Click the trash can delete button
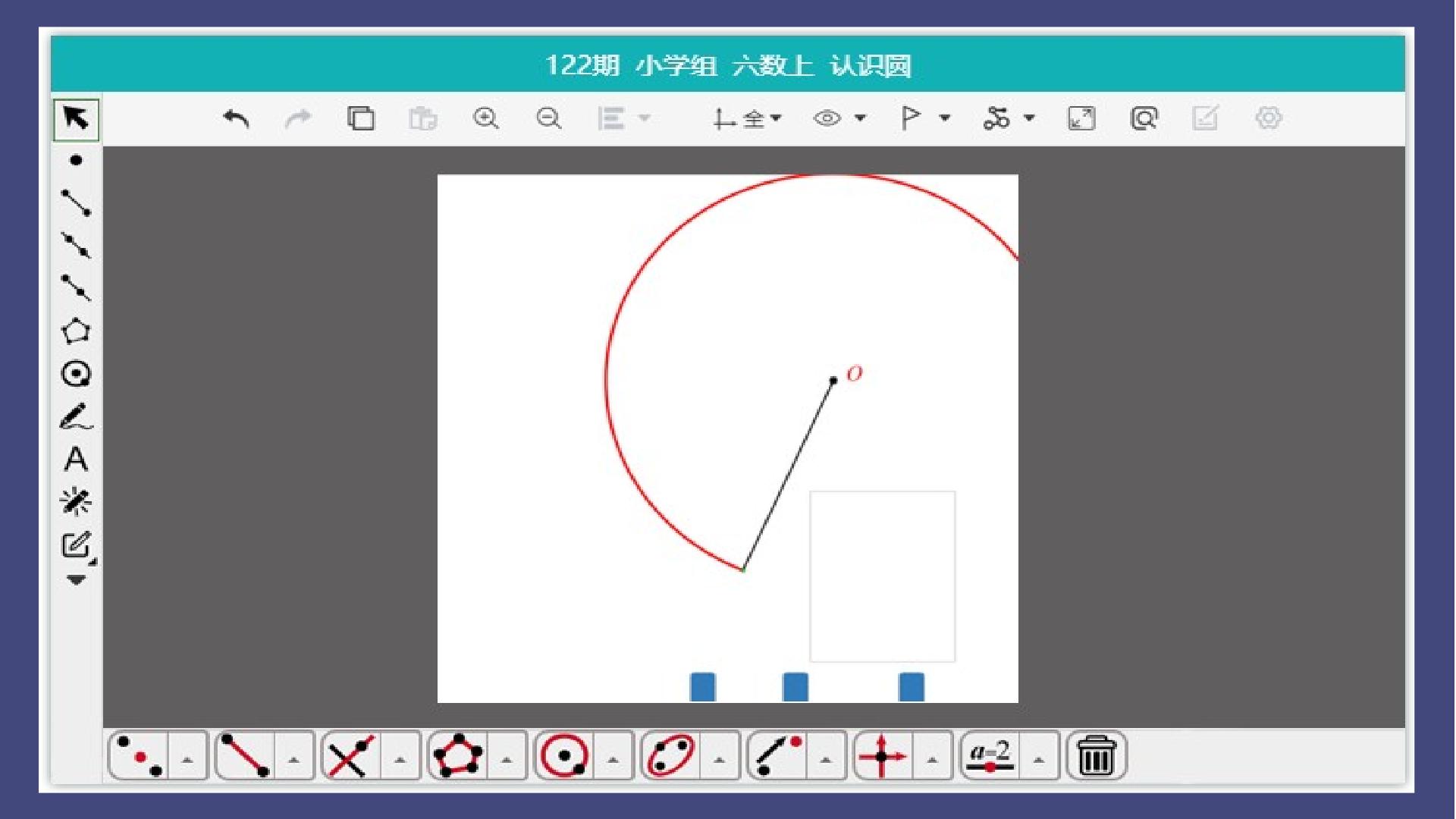 tap(1096, 755)
